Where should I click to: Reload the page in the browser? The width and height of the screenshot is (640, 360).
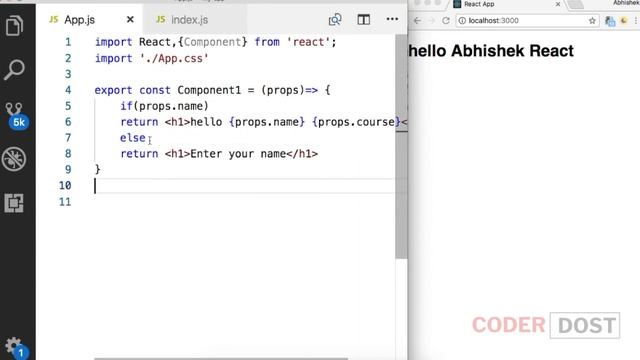pos(446,20)
